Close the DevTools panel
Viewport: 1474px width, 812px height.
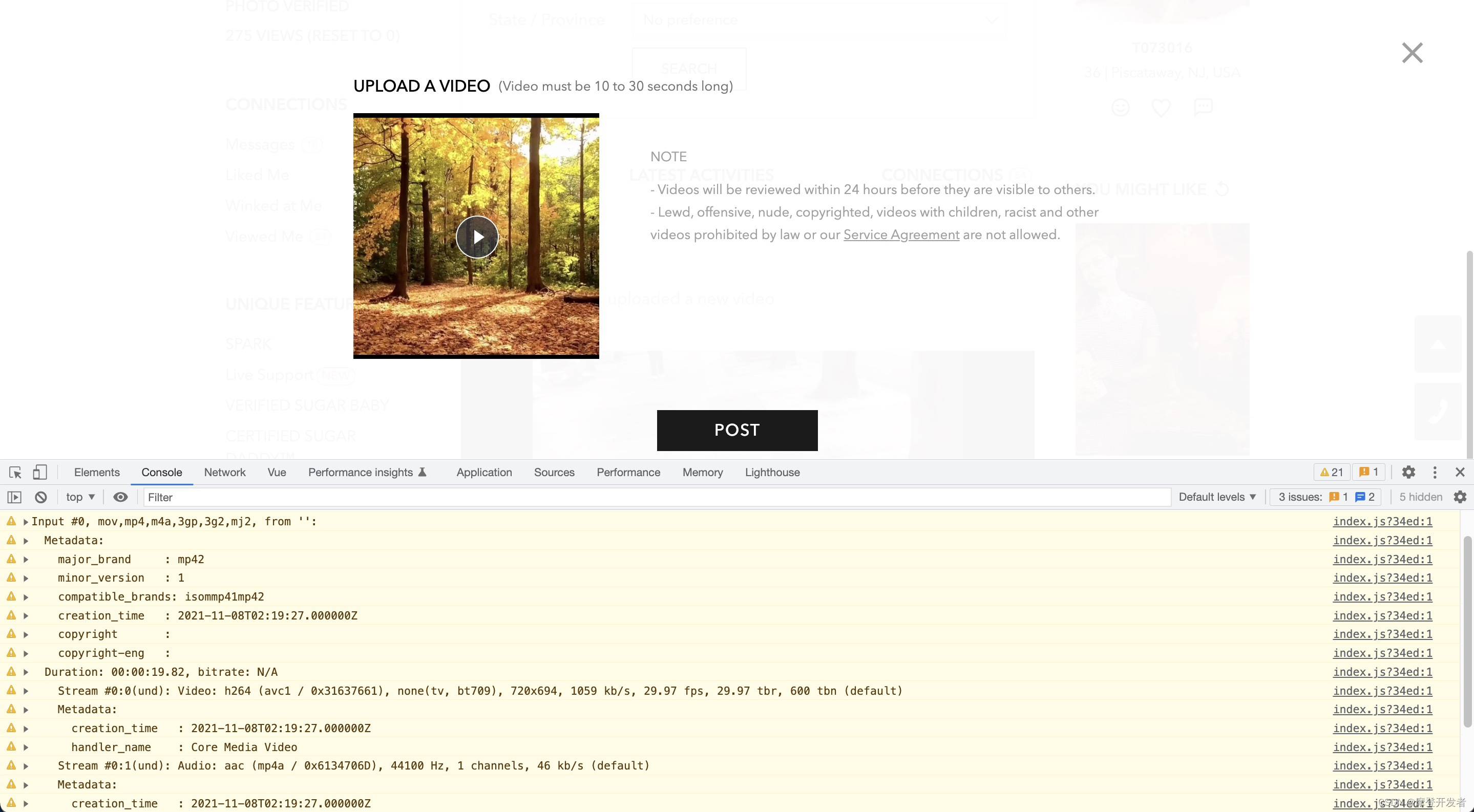point(1460,473)
